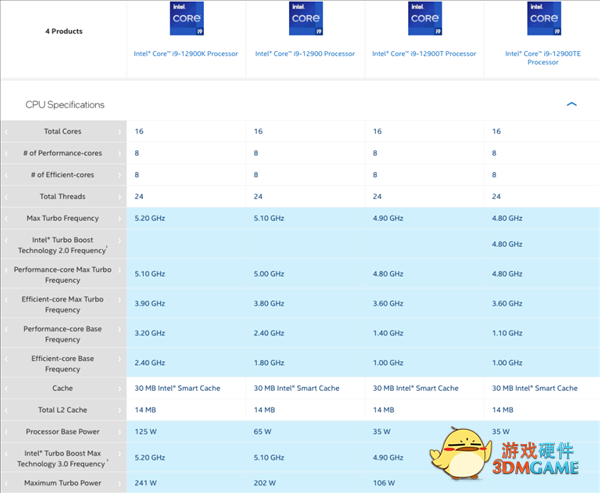
Task: Click the Total Cores row right arrow
Action: (119, 132)
